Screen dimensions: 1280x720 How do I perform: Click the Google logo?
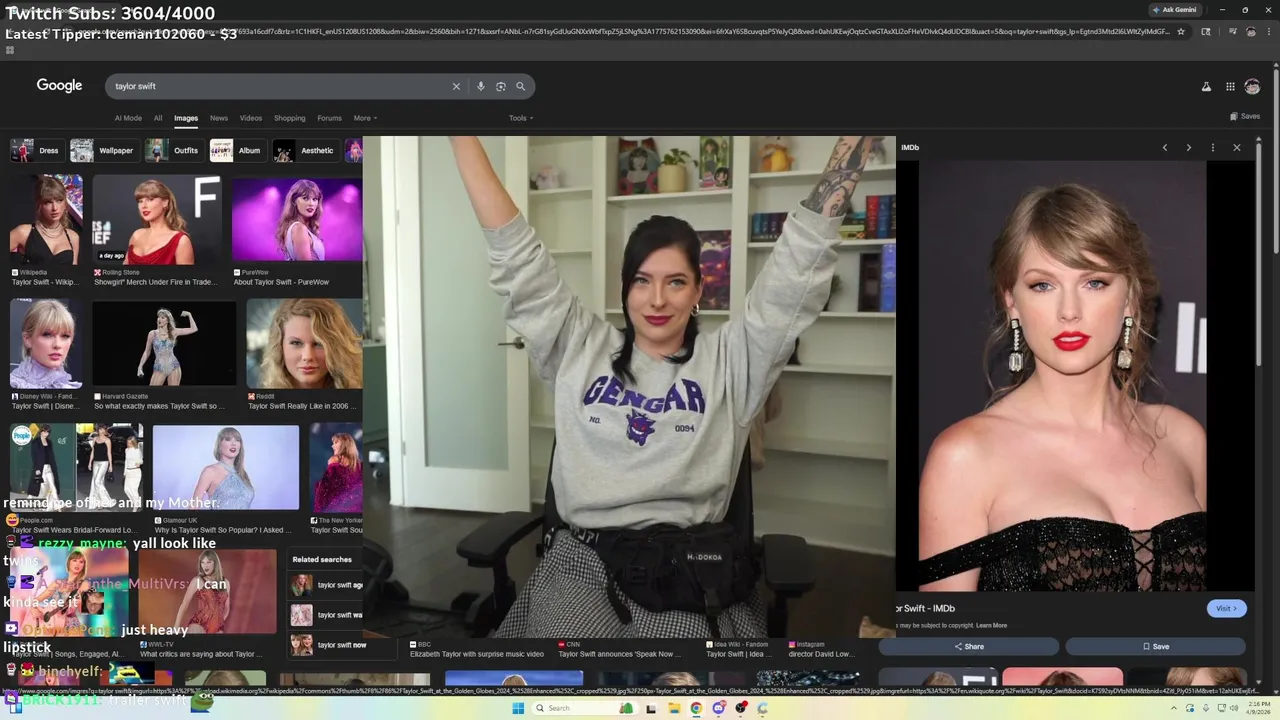click(x=59, y=86)
